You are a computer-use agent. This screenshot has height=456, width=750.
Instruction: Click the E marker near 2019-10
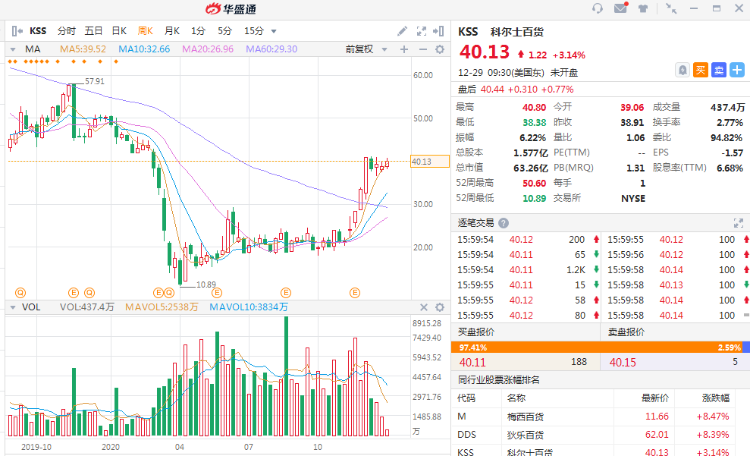[73, 292]
